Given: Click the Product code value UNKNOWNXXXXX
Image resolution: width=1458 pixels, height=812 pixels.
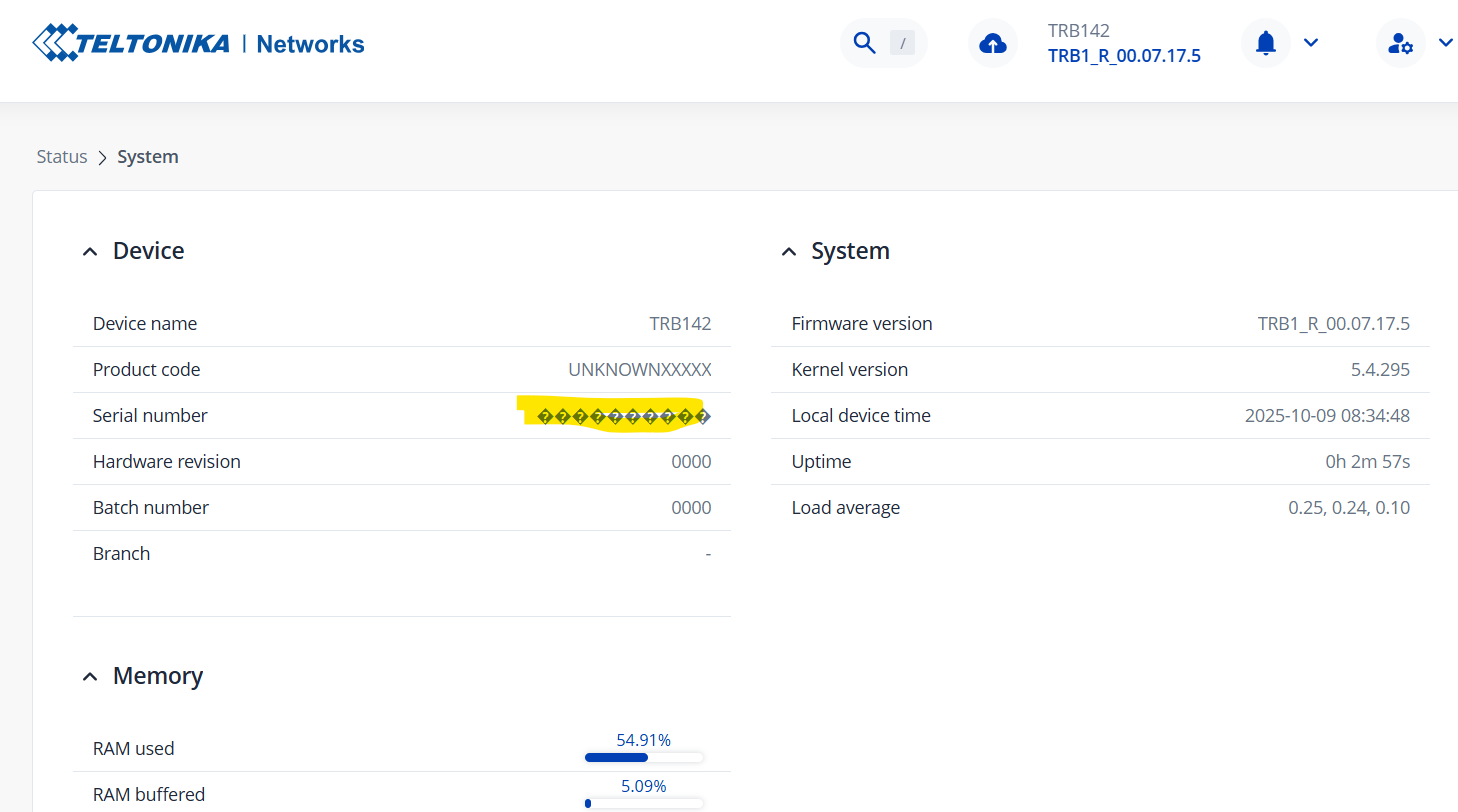Looking at the screenshot, I should point(639,370).
